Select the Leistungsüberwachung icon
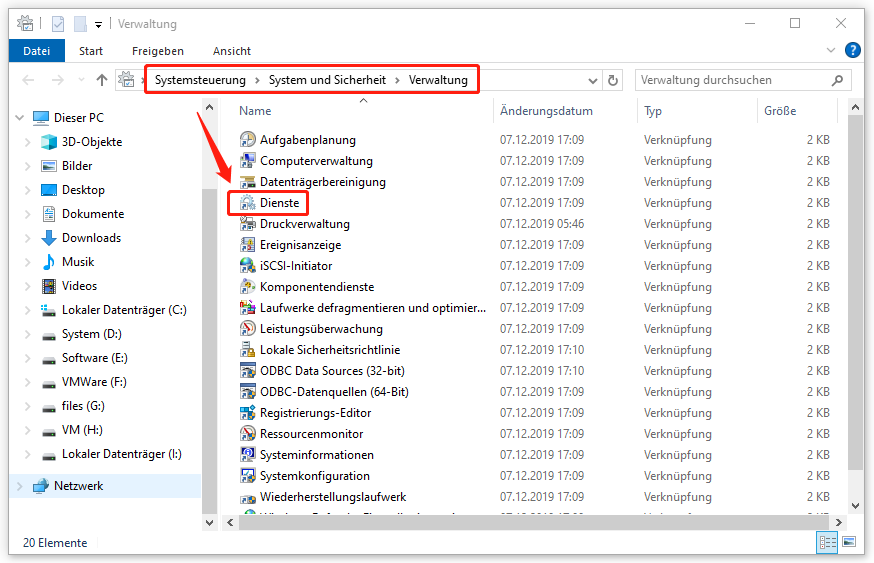 (x=247, y=329)
